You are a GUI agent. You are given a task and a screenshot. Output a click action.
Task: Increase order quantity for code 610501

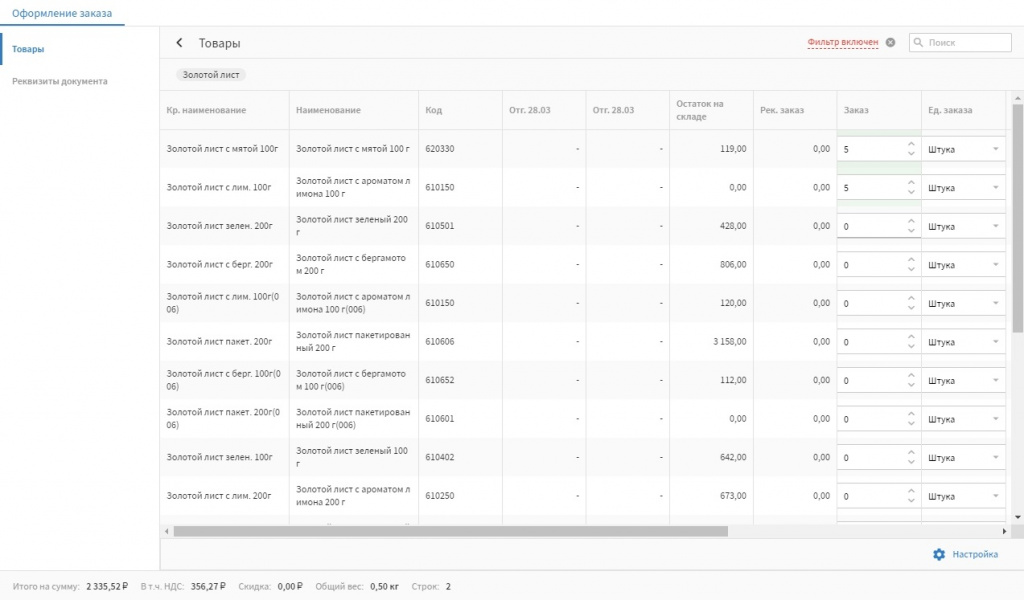(x=911, y=221)
